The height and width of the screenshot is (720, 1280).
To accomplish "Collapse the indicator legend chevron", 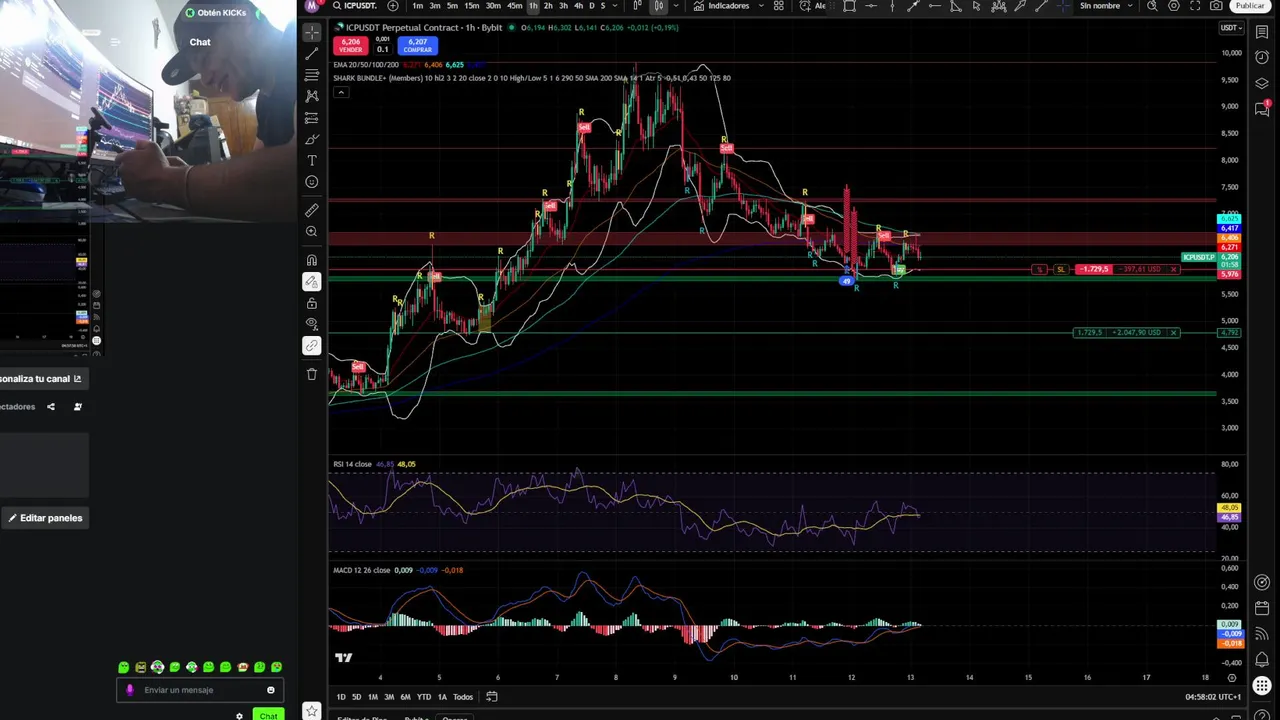I will point(341,93).
